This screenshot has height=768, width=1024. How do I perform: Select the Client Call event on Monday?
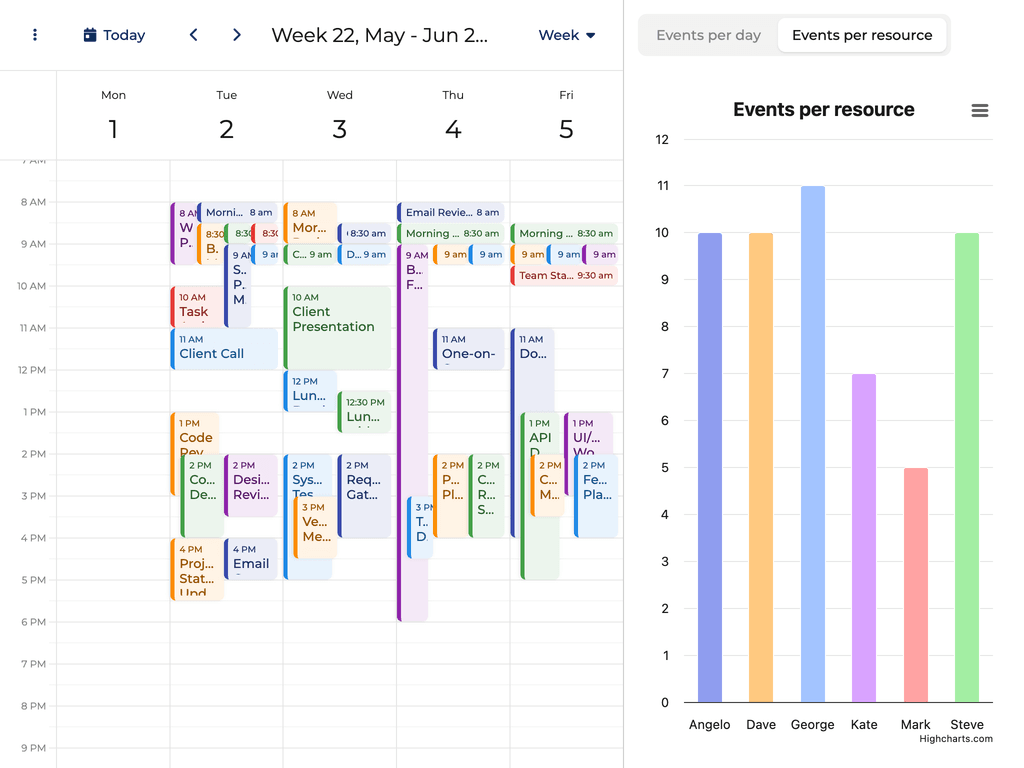(224, 348)
